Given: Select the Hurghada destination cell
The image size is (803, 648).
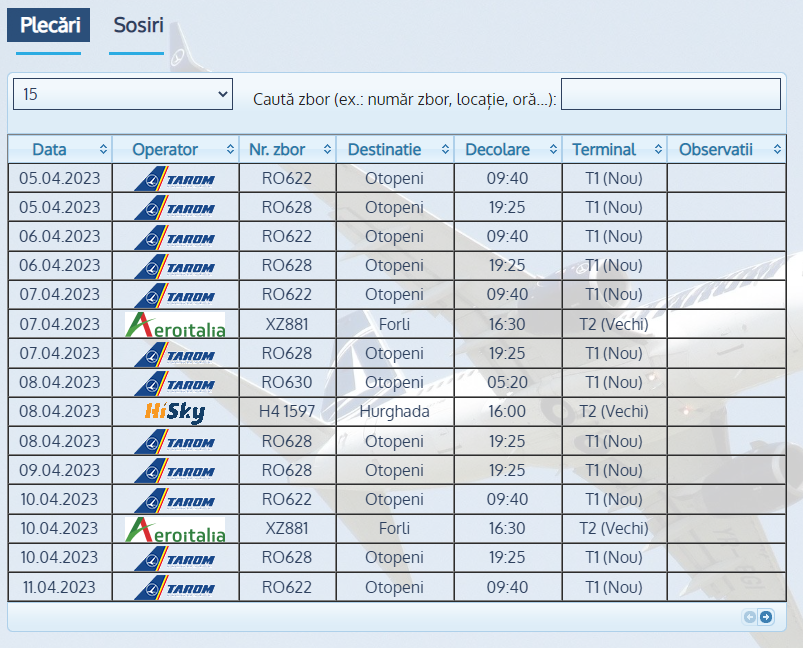Looking at the screenshot, I should pos(394,412).
